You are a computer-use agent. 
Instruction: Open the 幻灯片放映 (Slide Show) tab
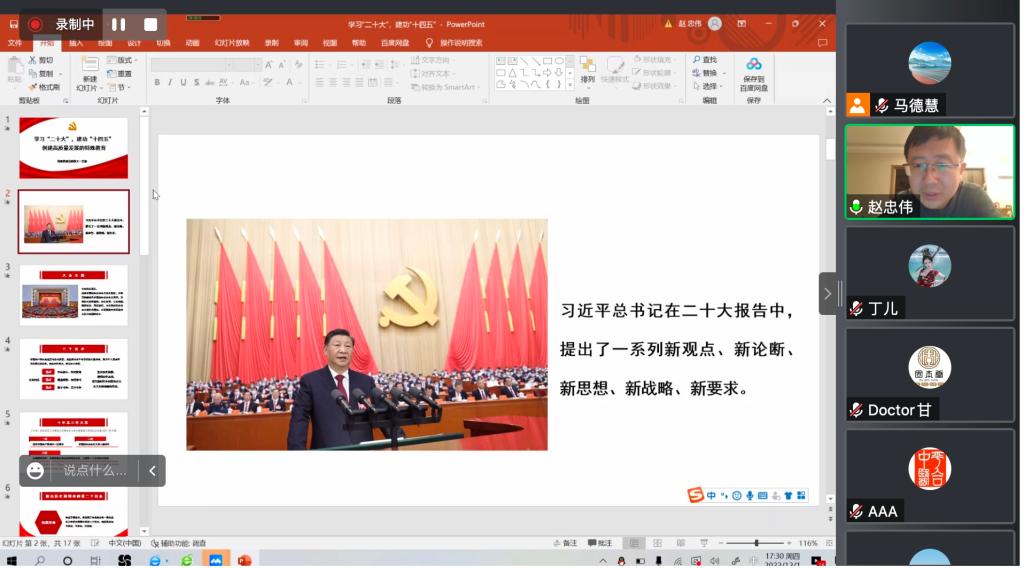[232, 43]
